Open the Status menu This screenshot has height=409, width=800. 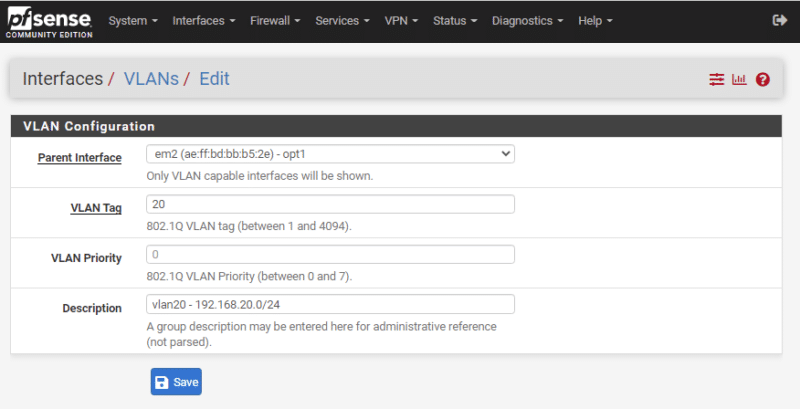point(455,21)
